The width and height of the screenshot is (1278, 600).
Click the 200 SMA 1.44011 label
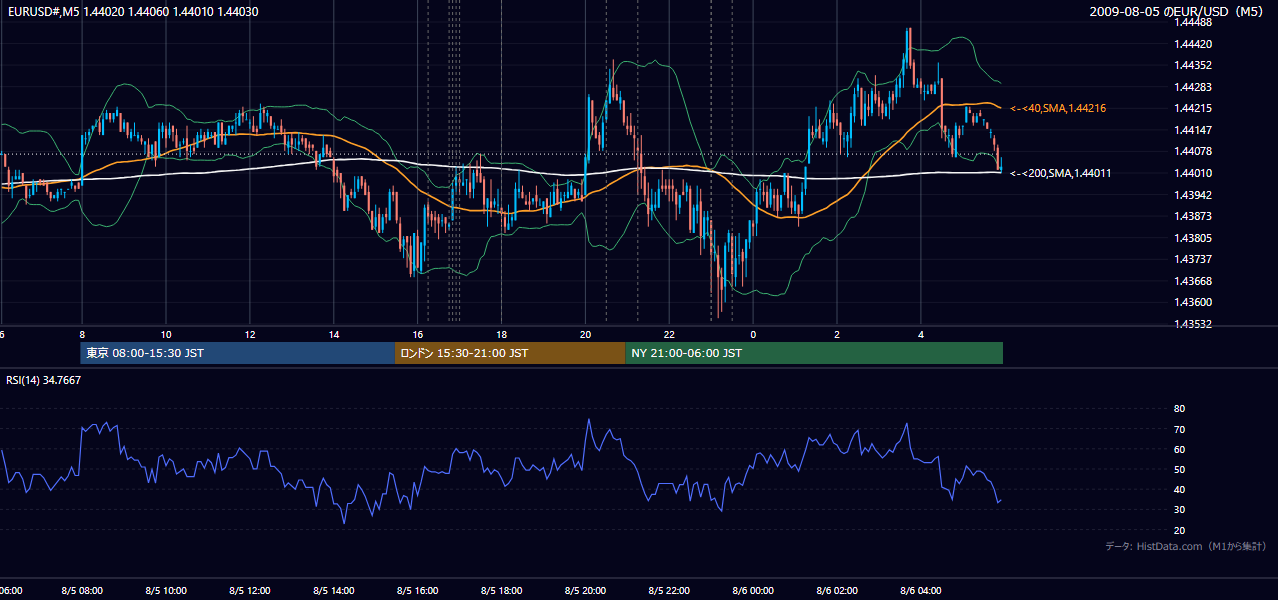(x=1060, y=173)
